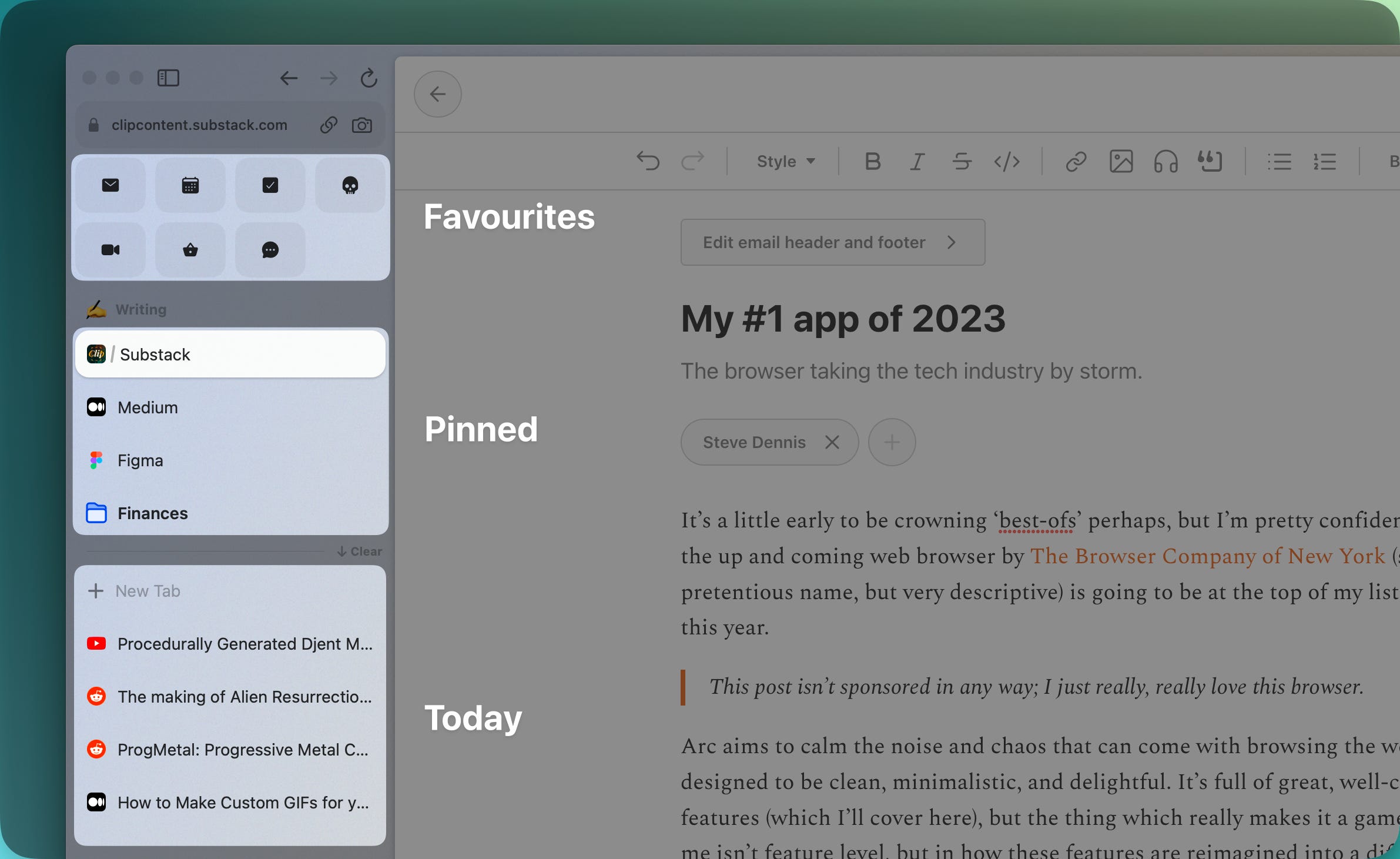The height and width of the screenshot is (859, 1400).
Task: Go back with the browser back arrow
Action: [x=289, y=78]
